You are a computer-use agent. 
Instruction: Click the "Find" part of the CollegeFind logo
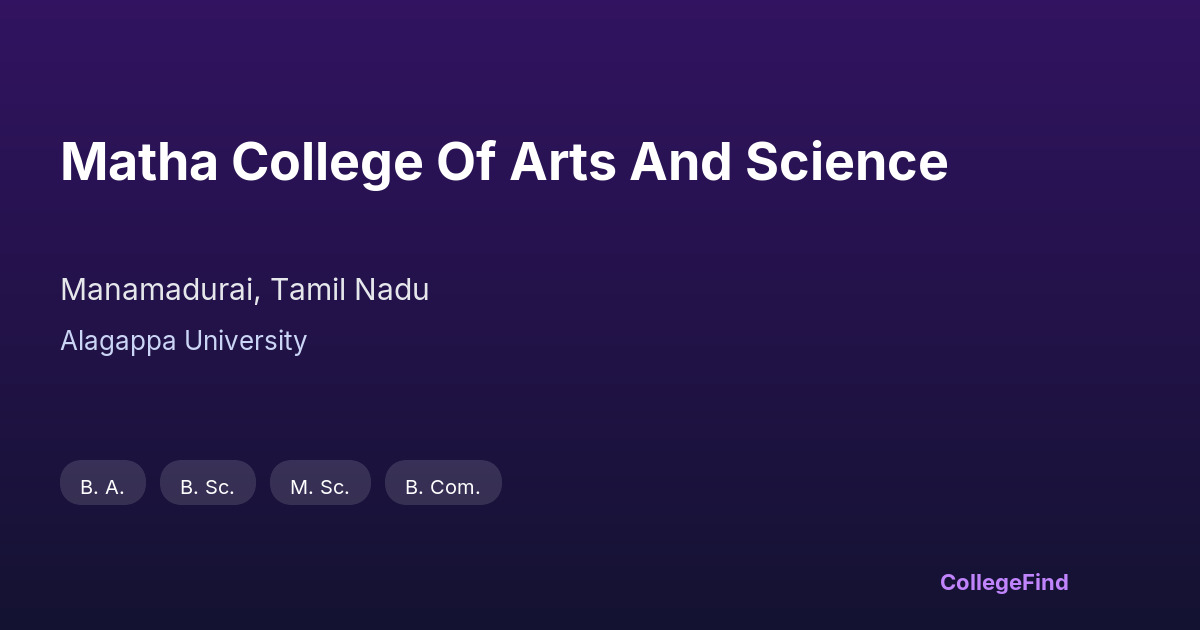click(1044, 582)
